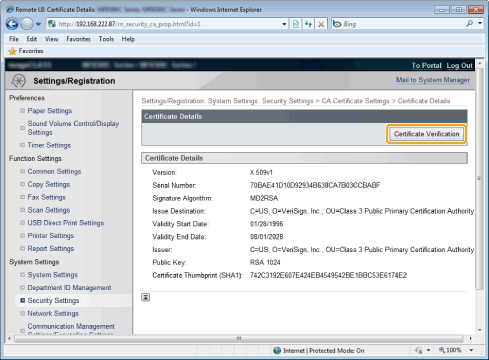Click the Internet zone globe icon
489x360 pixels.
pos(277,351)
